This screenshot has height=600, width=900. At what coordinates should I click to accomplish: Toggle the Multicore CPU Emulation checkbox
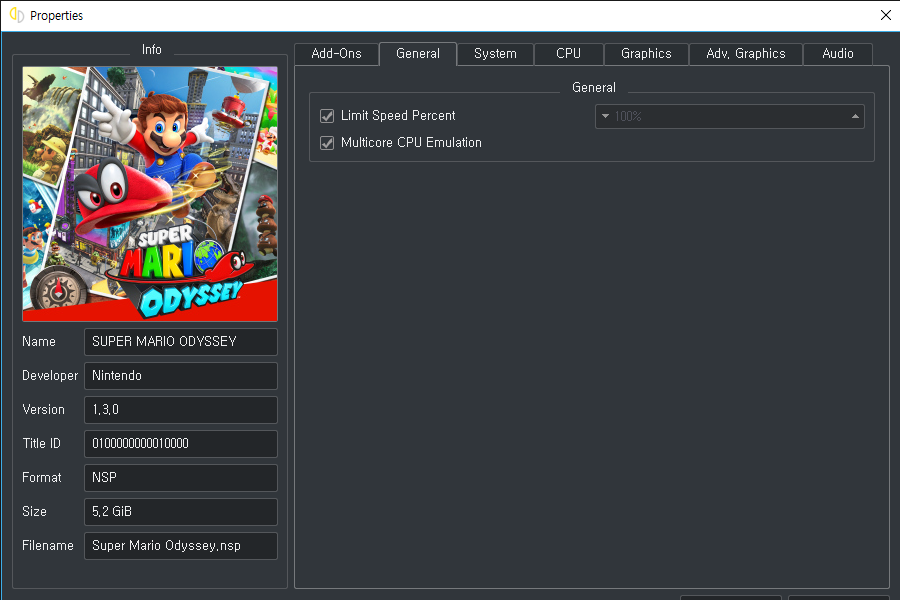327,143
